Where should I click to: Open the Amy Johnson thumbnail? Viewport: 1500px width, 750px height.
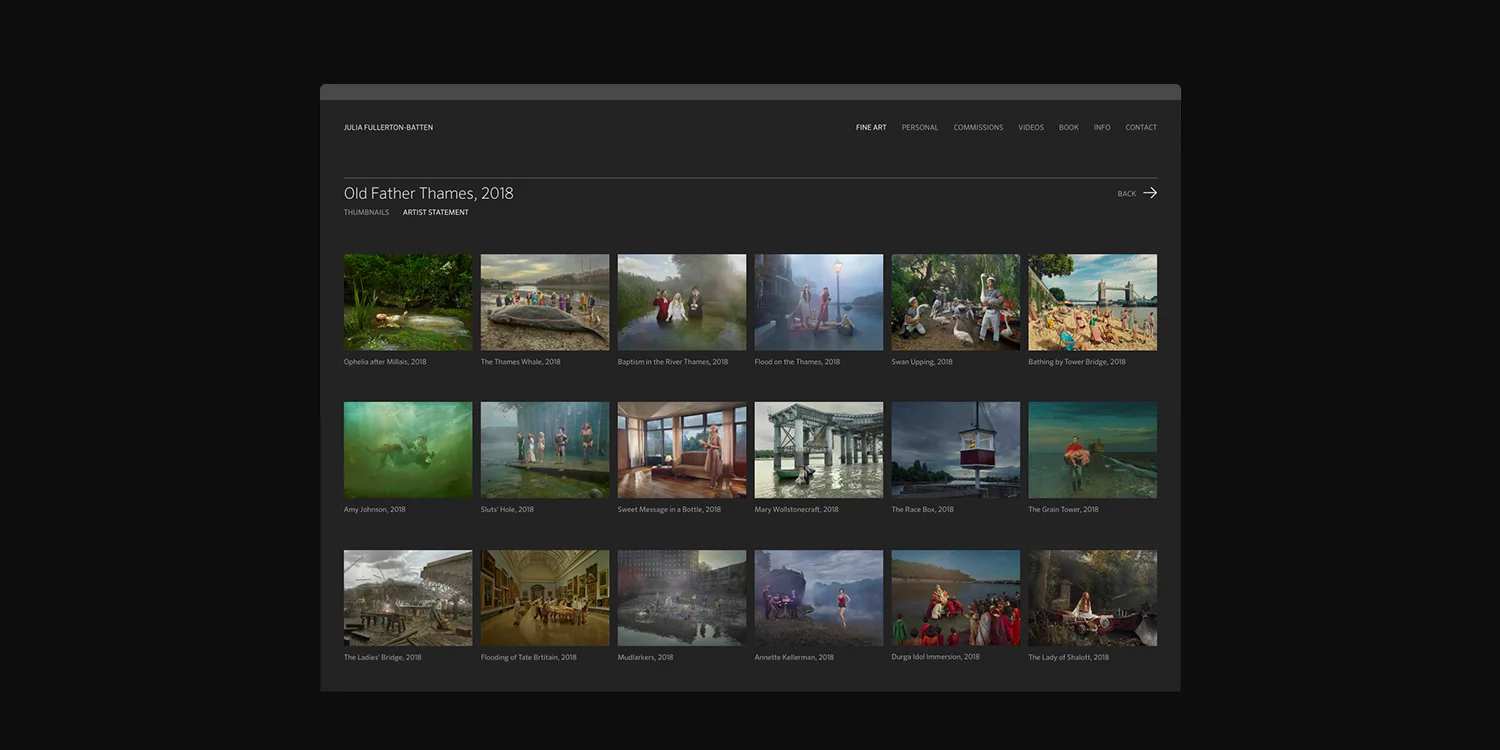pos(408,450)
